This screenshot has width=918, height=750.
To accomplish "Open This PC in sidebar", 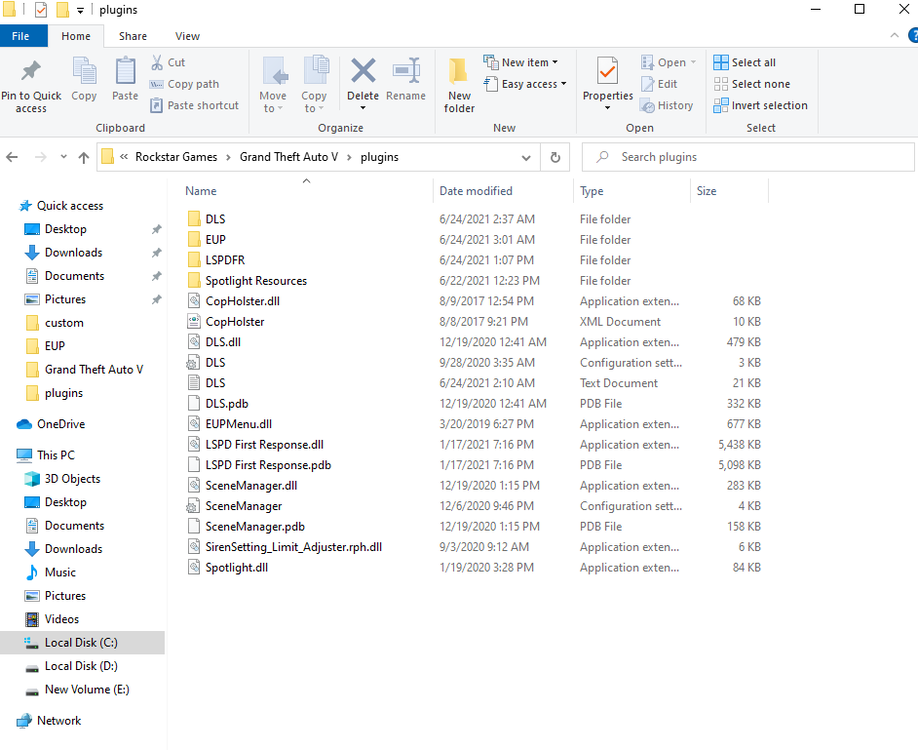I will click(x=56, y=455).
